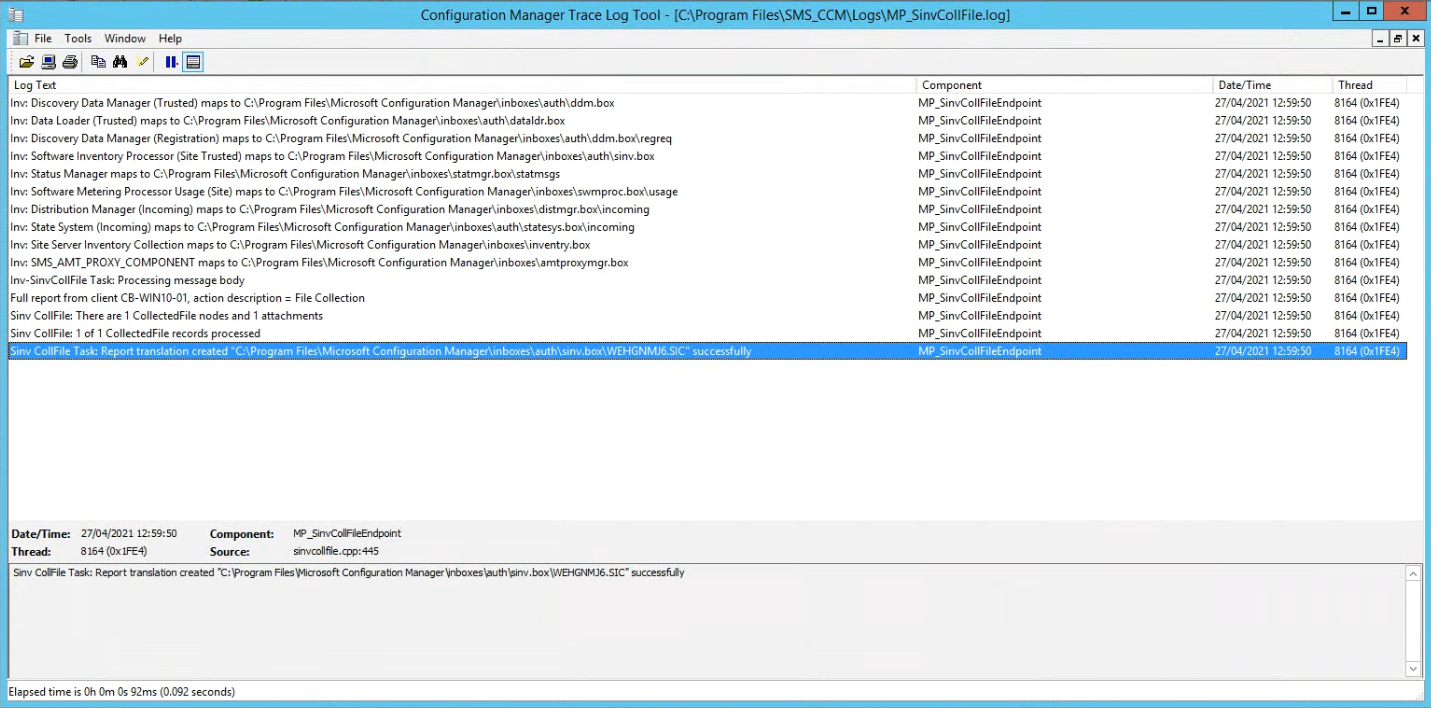Sort entries by the Date/Time column
Image resolution: width=1431 pixels, height=708 pixels.
(x=1245, y=85)
